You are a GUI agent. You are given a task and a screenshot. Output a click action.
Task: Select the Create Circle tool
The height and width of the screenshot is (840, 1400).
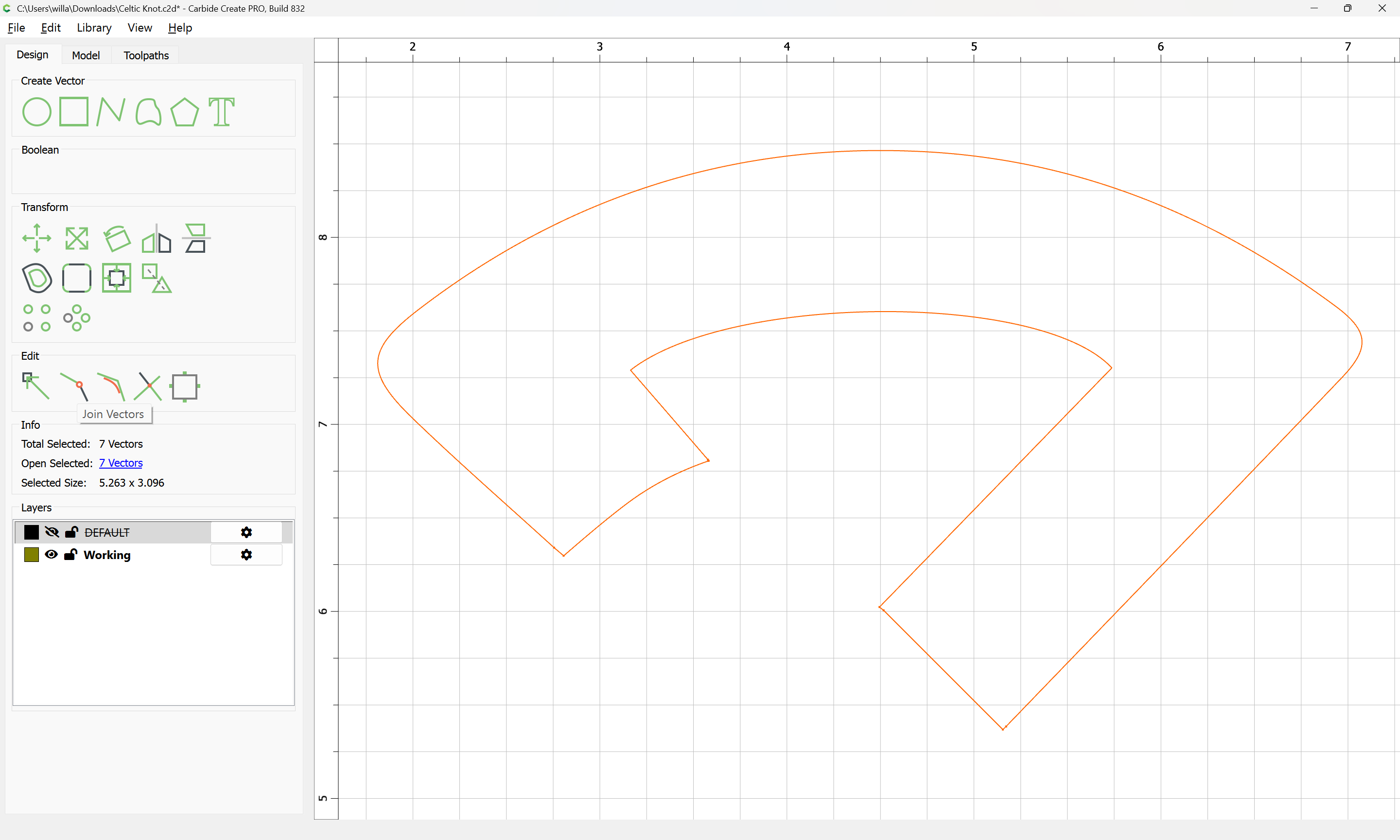tap(37, 111)
